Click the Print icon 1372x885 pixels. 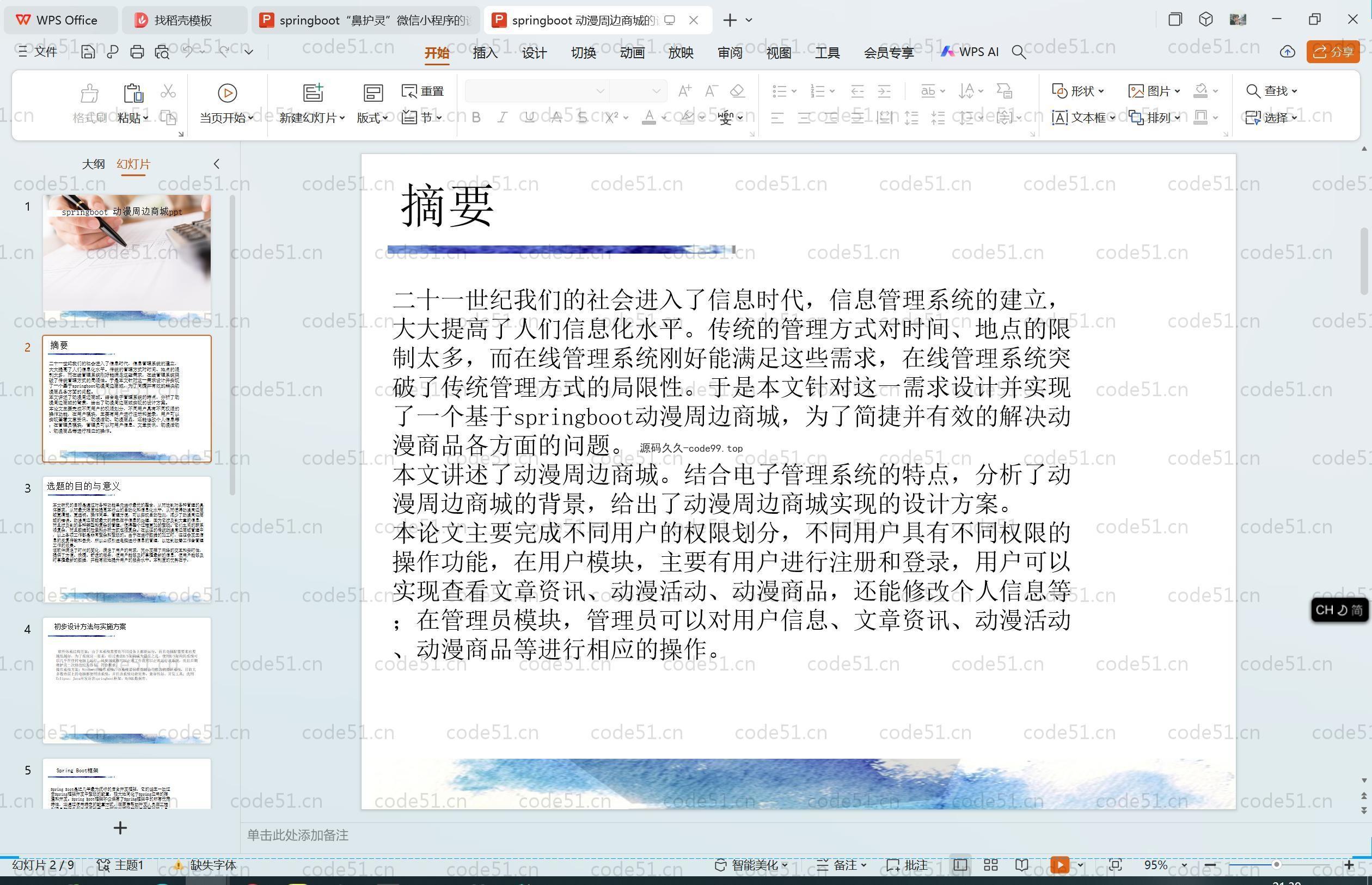[x=137, y=52]
